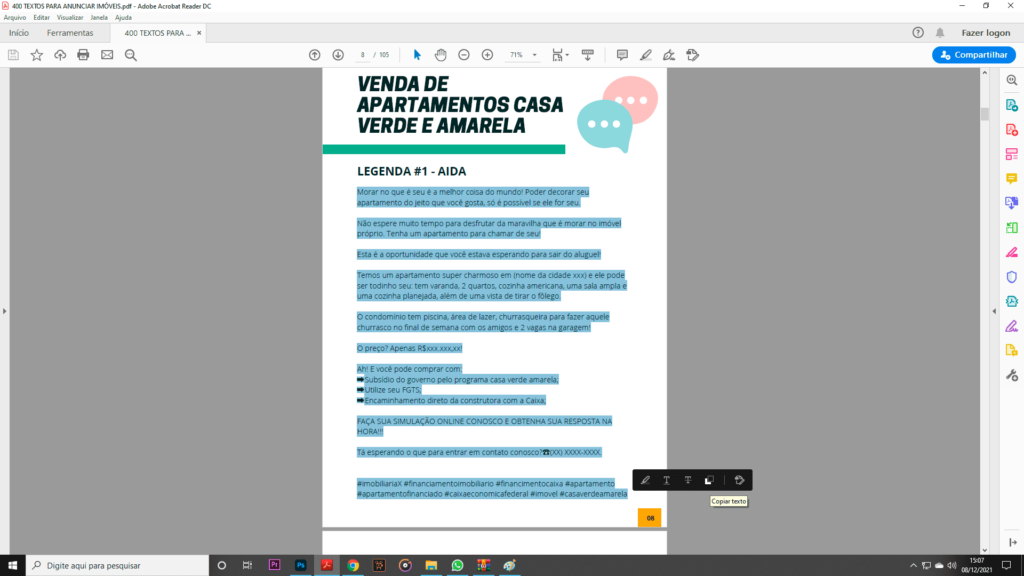This screenshot has height=576, width=1024.
Task: Open the Visualizar menu
Action: click(x=70, y=18)
